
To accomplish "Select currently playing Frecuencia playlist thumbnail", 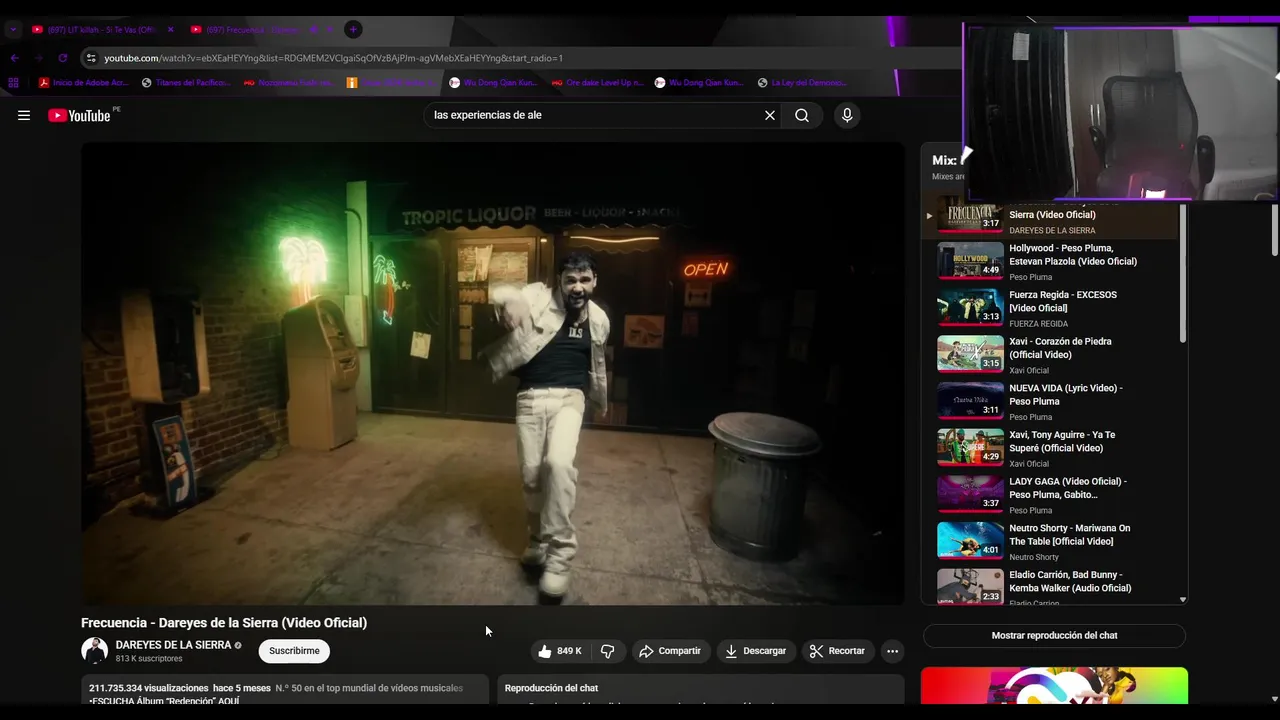I will click(x=970, y=216).
